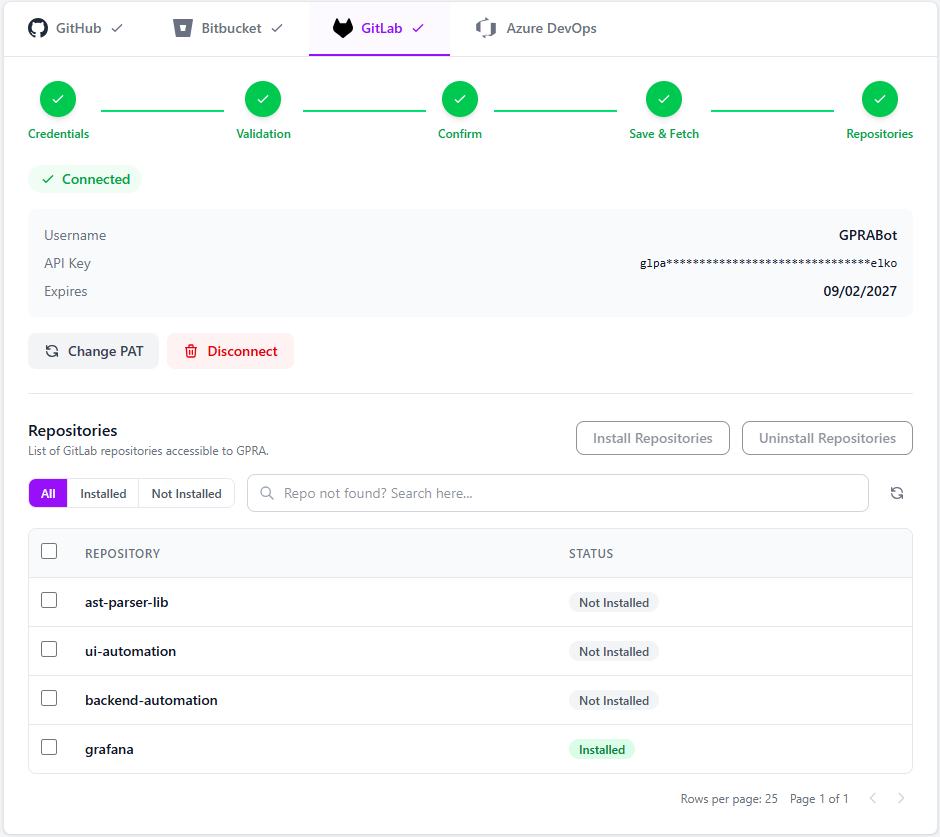940x837 pixels.
Task: Click the GitHub logo icon
Action: tap(38, 28)
